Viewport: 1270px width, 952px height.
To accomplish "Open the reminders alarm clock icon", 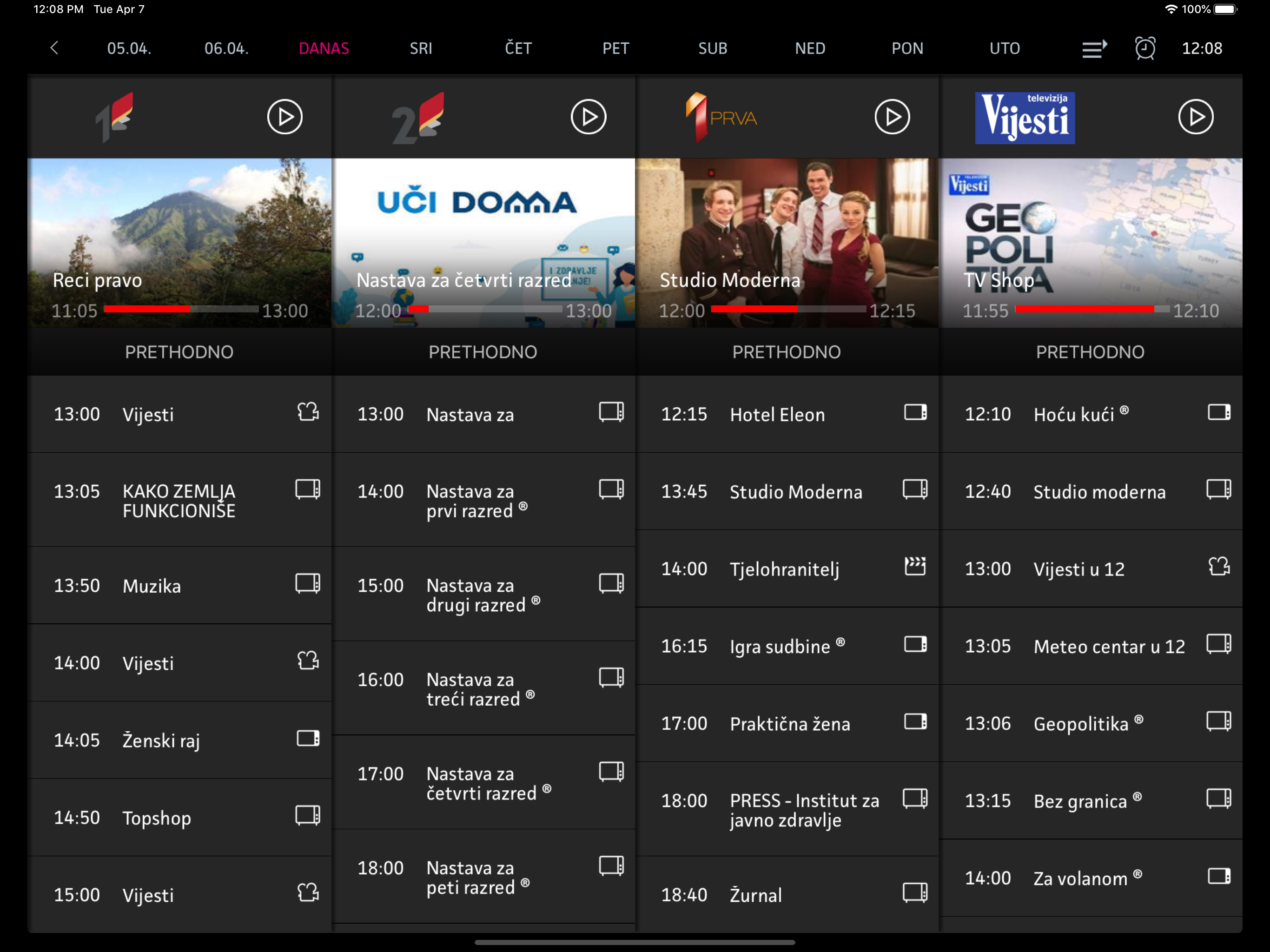I will click(x=1145, y=48).
